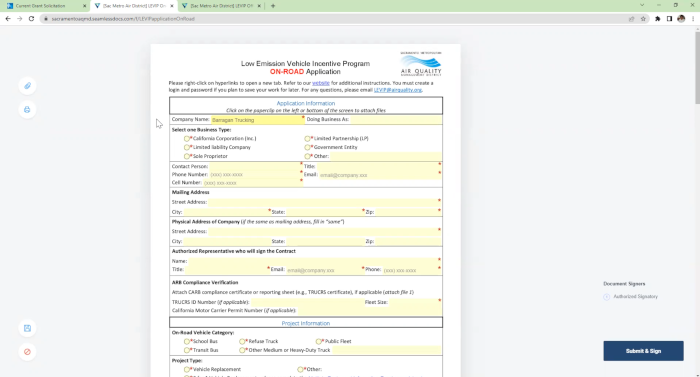The image size is (700, 377).
Task: Choose Other Medium or Heavy-Duty Truck
Action: click(242, 350)
